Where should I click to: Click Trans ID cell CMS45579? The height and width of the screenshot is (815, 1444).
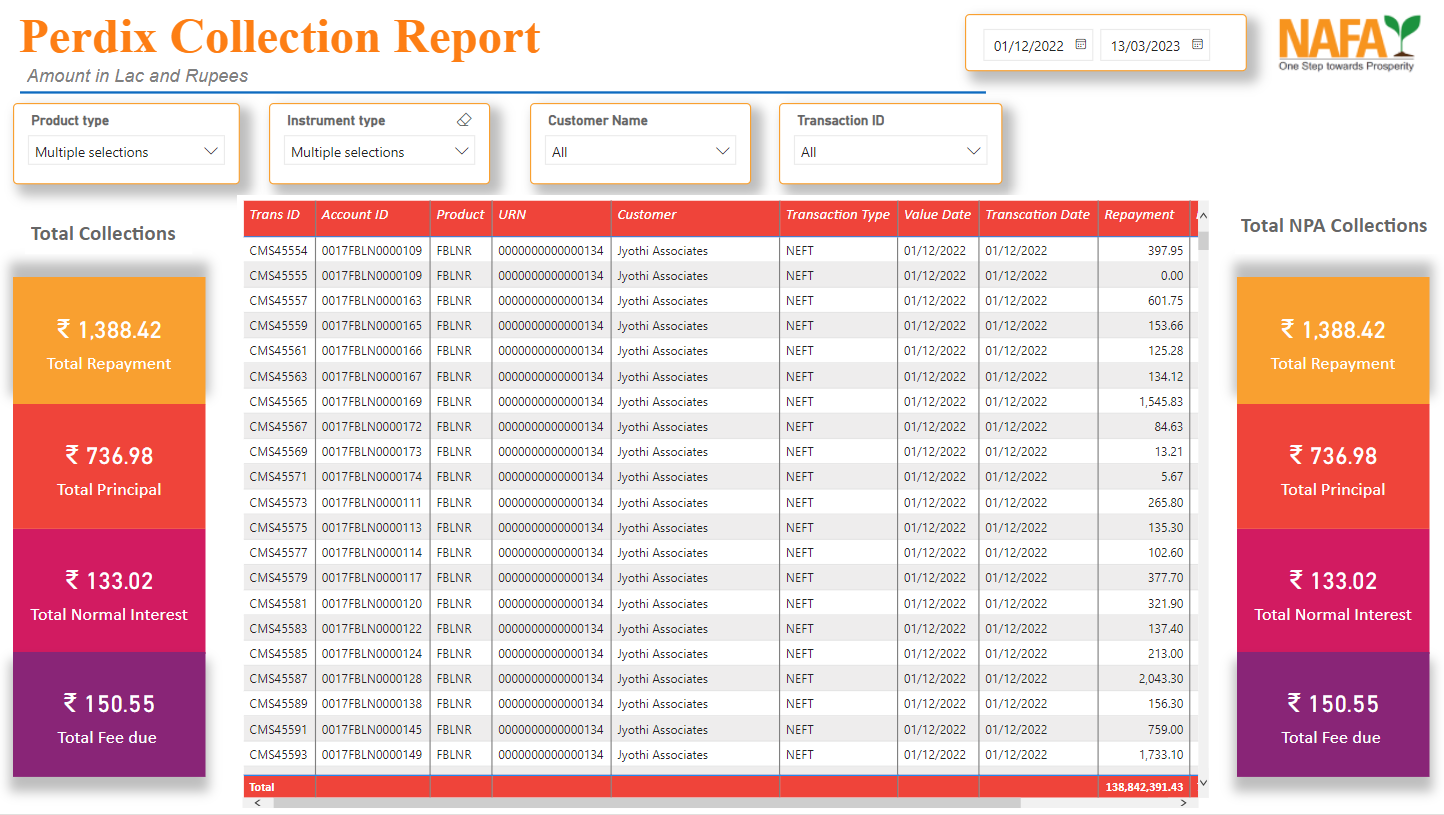pos(279,578)
